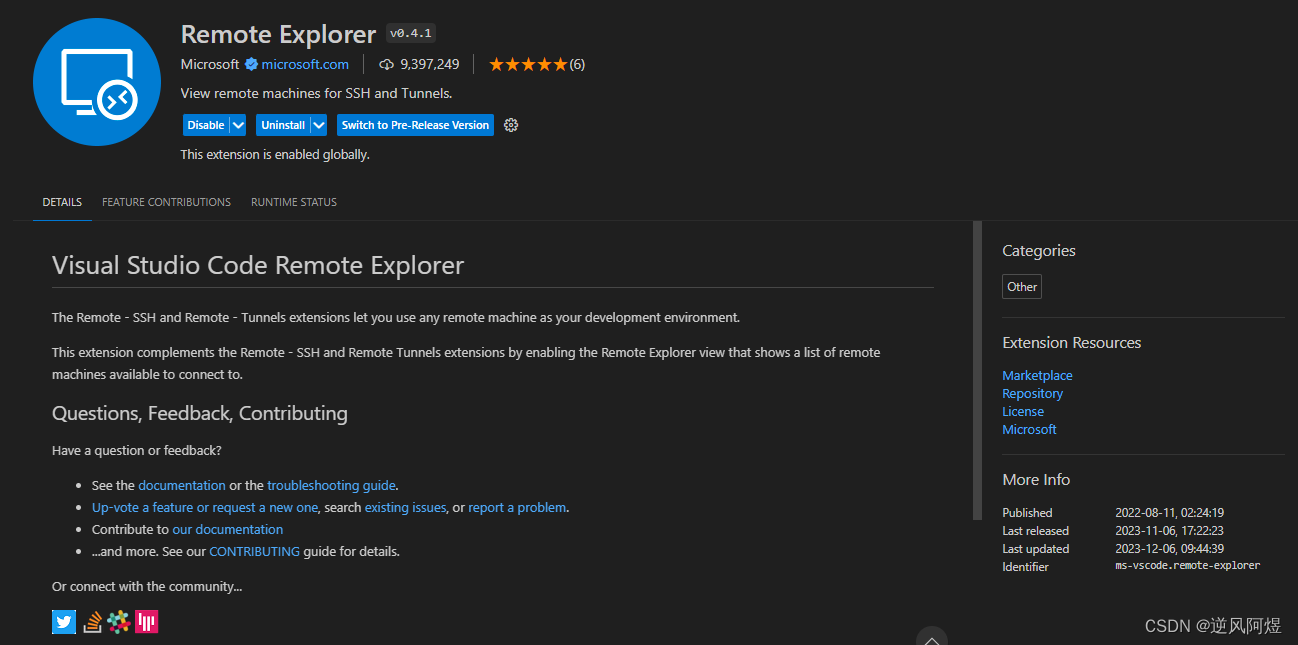Open the Feature Contributions tab
The image size is (1298, 645).
[166, 202]
